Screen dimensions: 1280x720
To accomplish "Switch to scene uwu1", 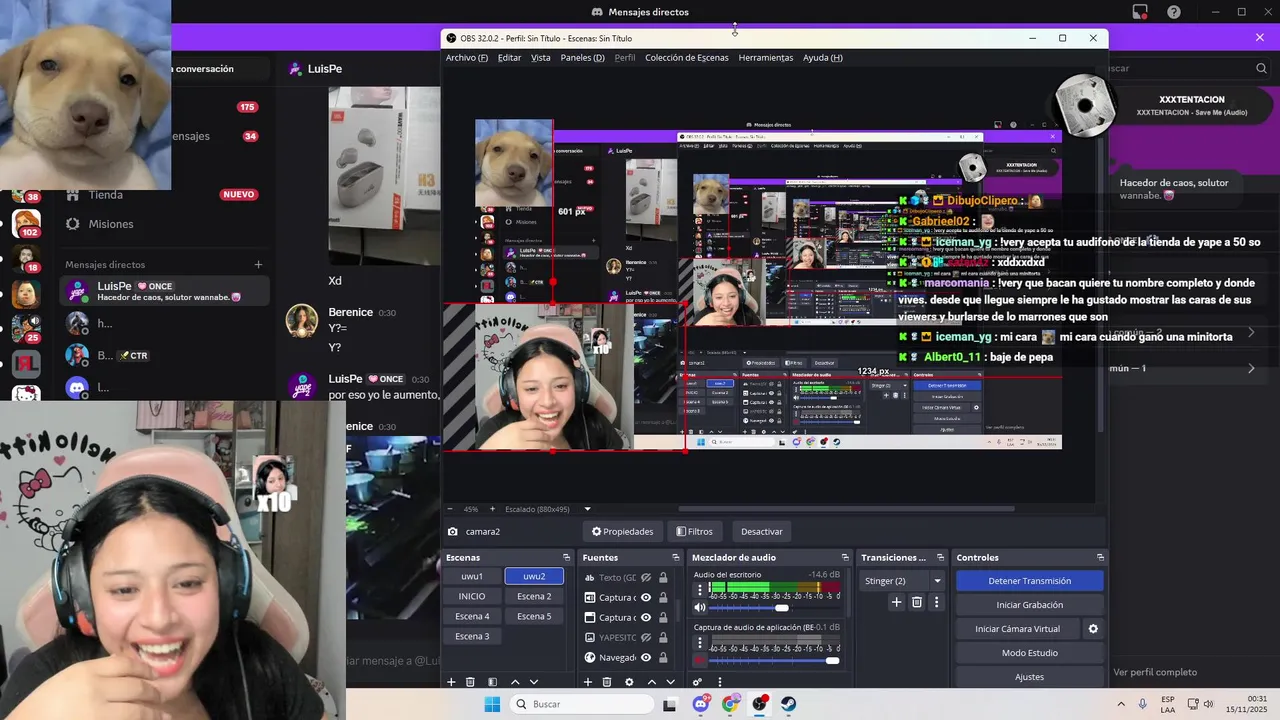I will pyautogui.click(x=472, y=577).
